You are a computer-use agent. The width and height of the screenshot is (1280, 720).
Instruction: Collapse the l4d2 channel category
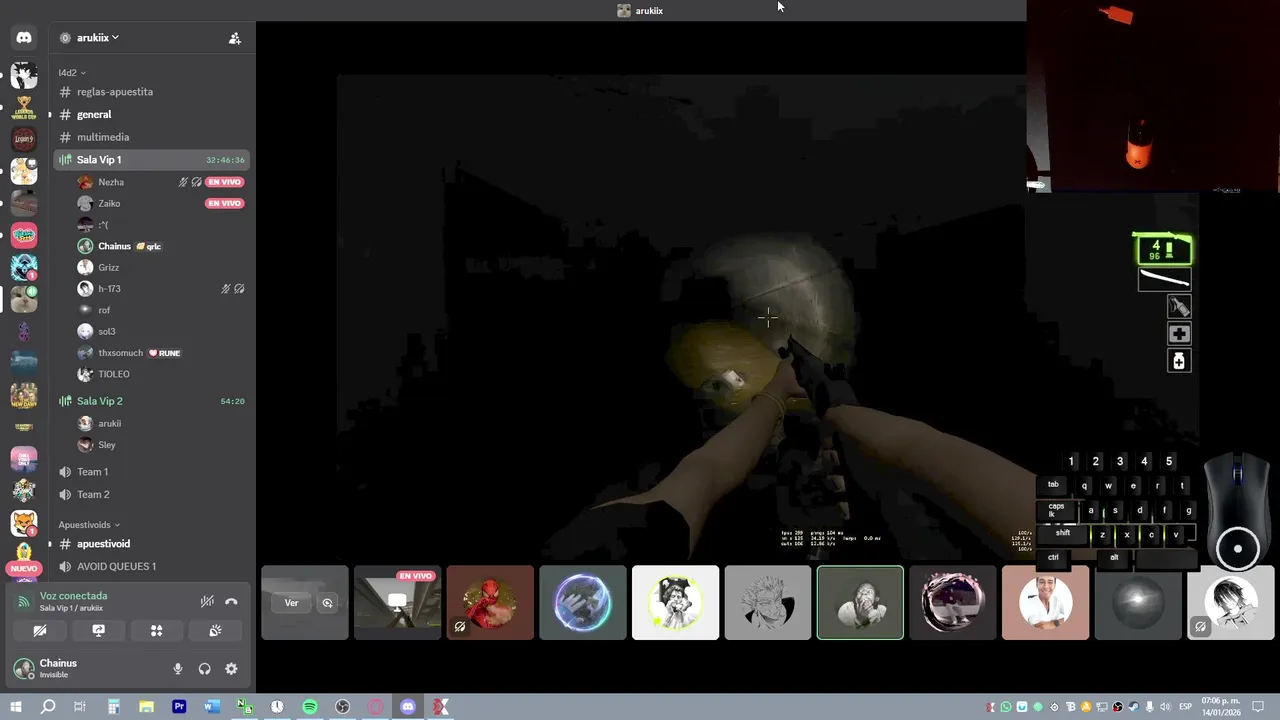click(x=71, y=73)
